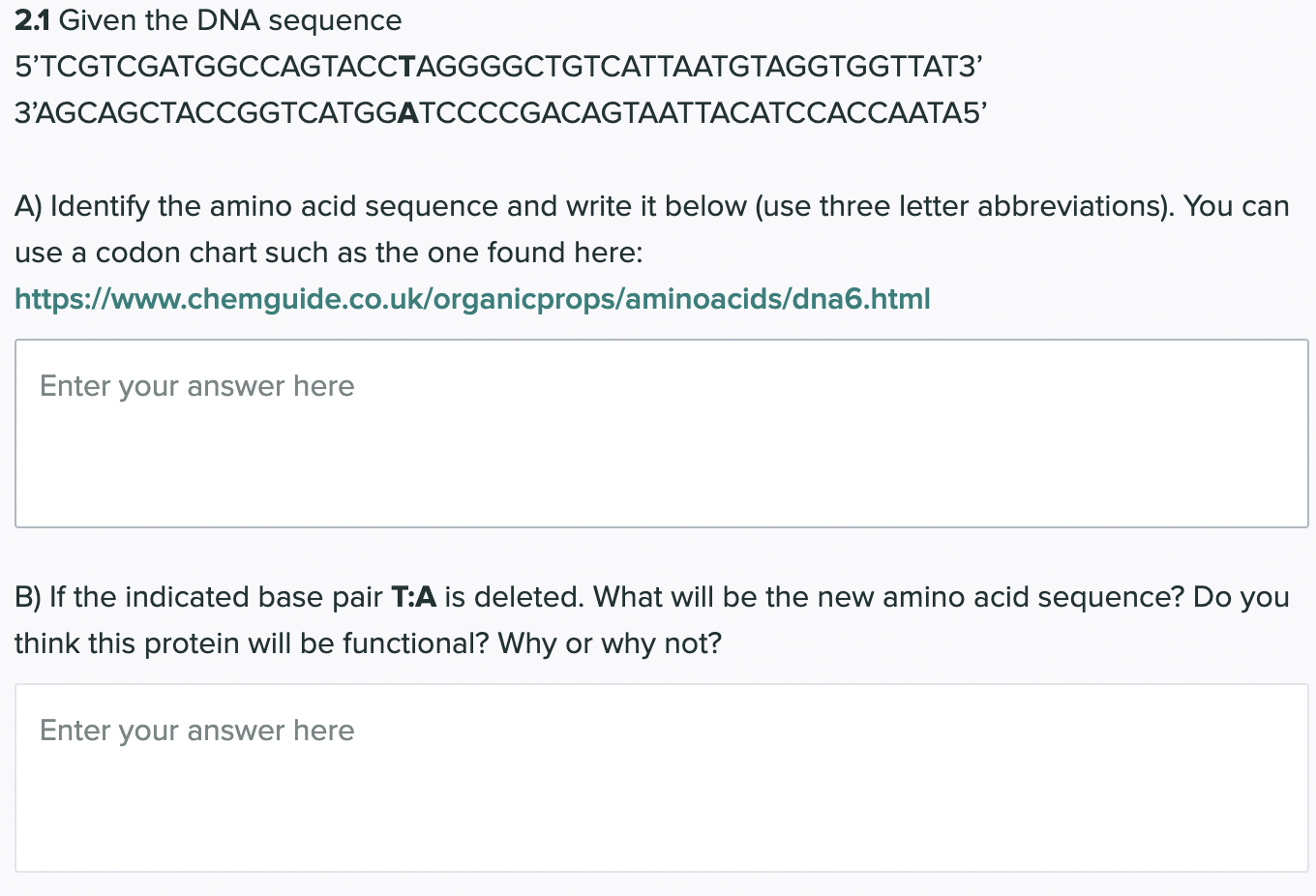Click the placeholder text in the first answer box
This screenshot has width=1316, height=896.
197,386
